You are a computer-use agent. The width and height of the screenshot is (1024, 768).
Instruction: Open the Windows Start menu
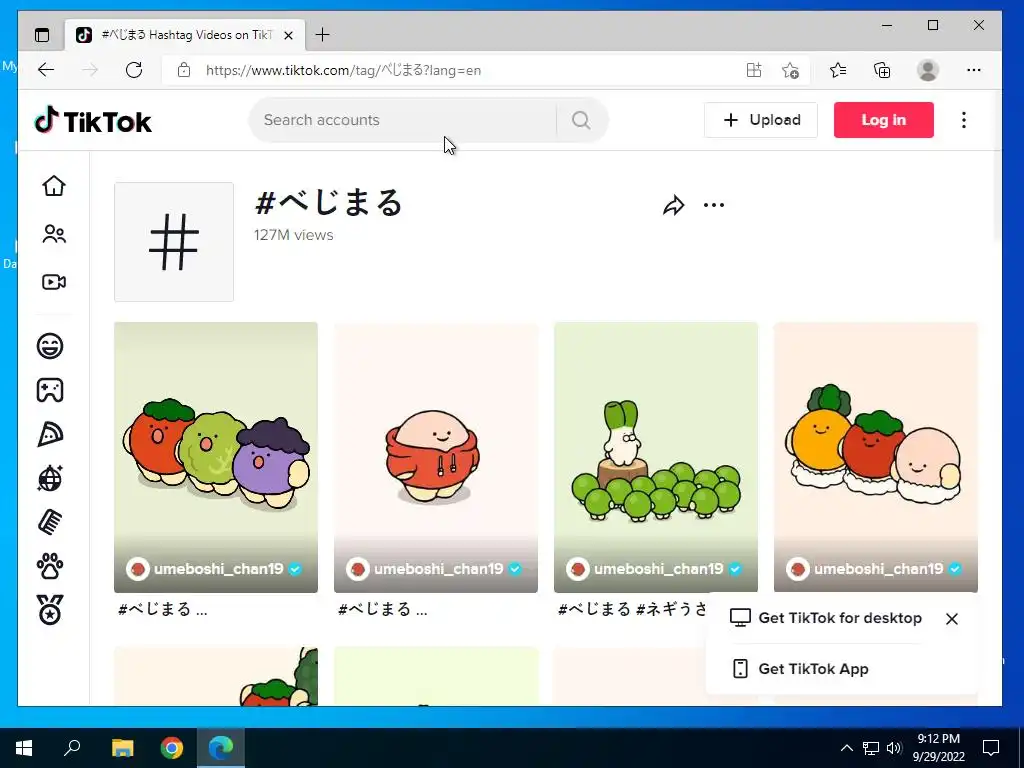24,748
